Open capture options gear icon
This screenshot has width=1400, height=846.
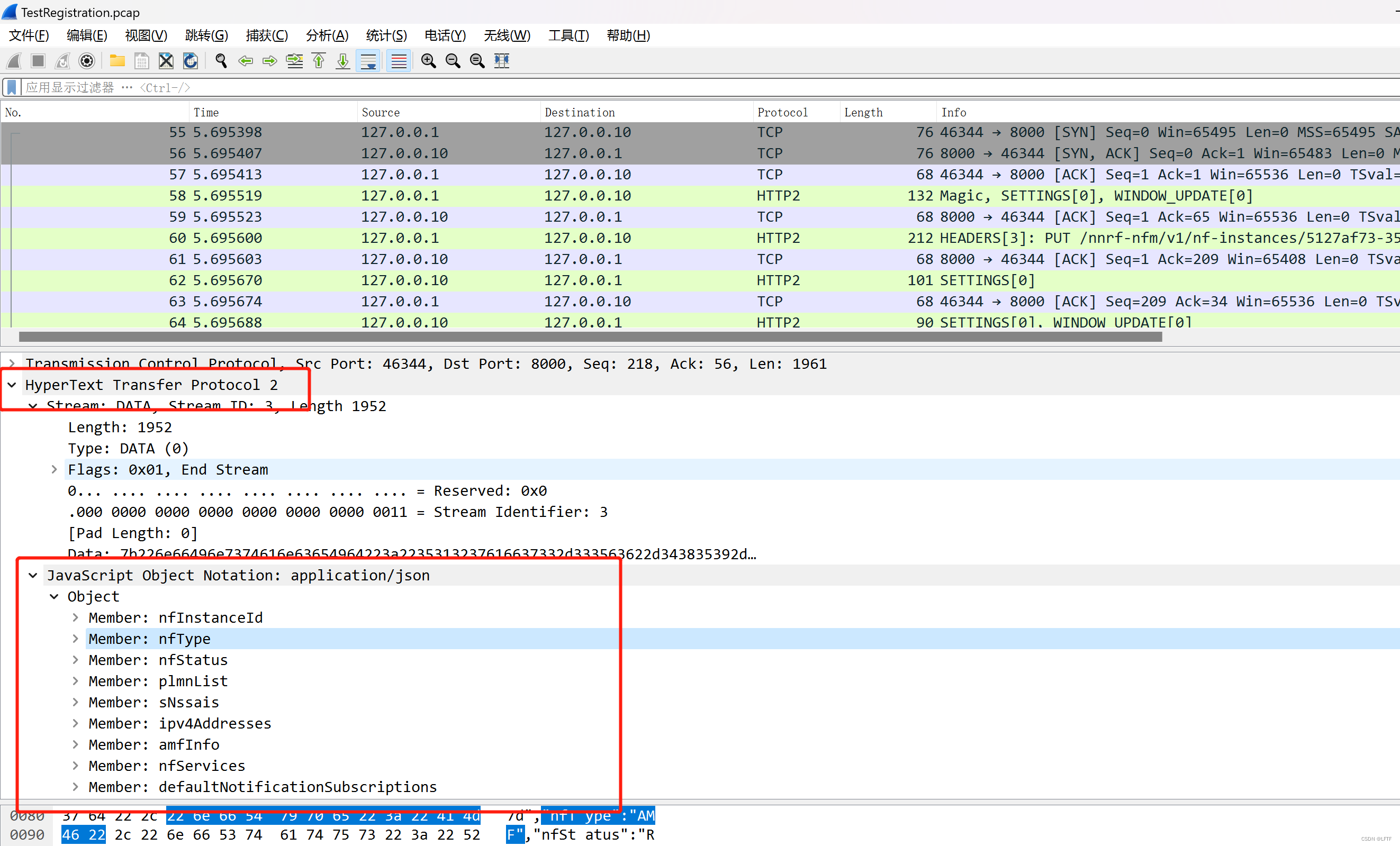87,61
